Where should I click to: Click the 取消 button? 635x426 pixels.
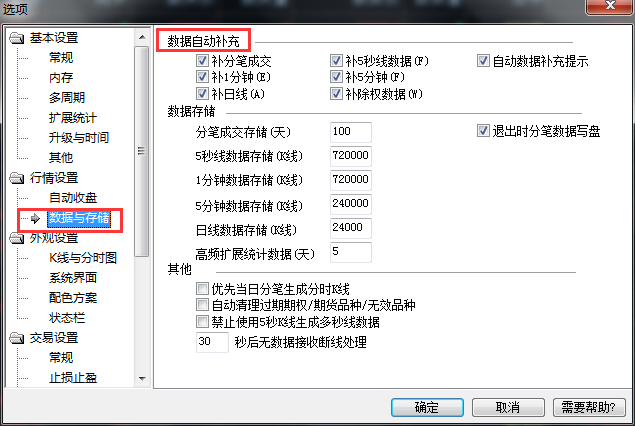point(508,407)
